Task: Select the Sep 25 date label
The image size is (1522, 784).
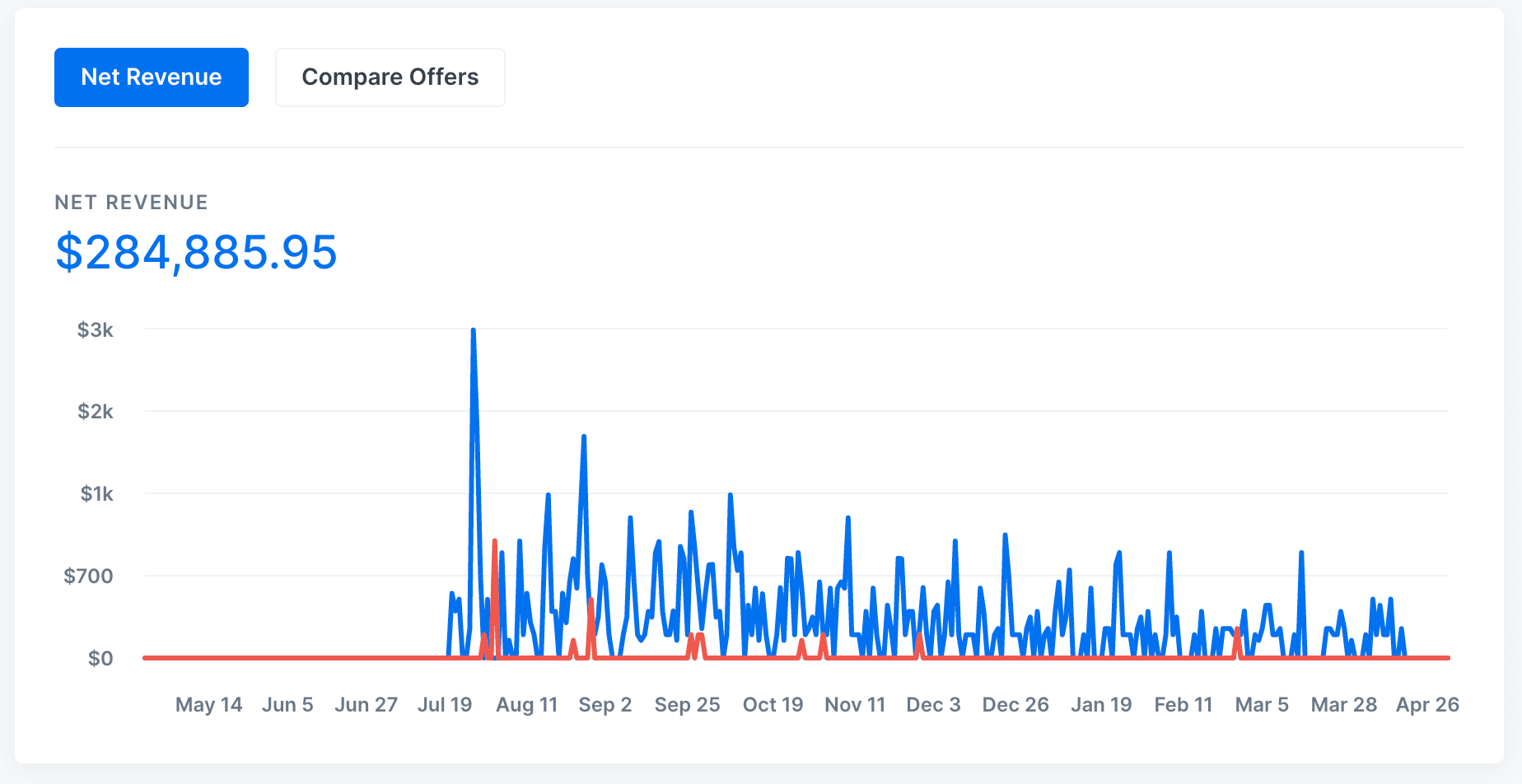Action: pyautogui.click(x=687, y=705)
